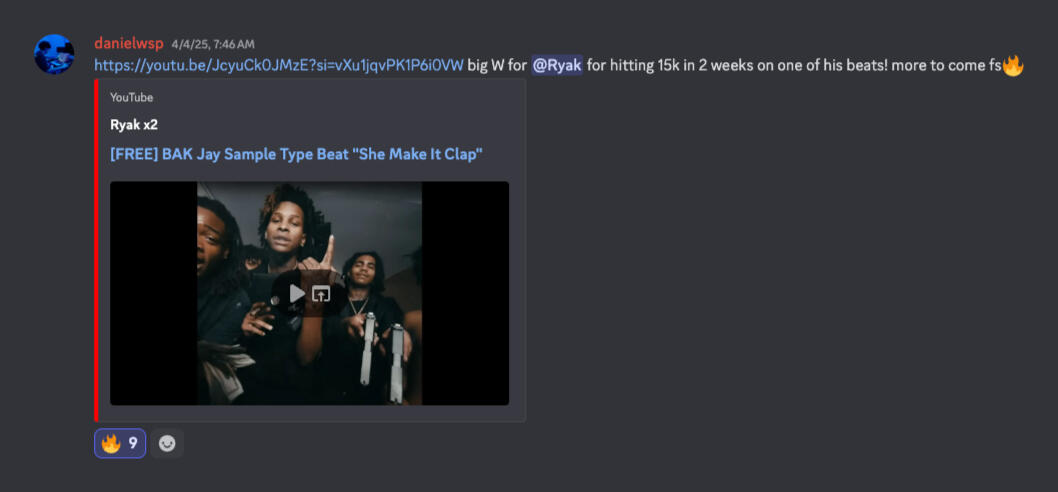Open danielwsp's profile avatar
Image resolution: width=1058 pixels, height=492 pixels.
tap(54, 54)
